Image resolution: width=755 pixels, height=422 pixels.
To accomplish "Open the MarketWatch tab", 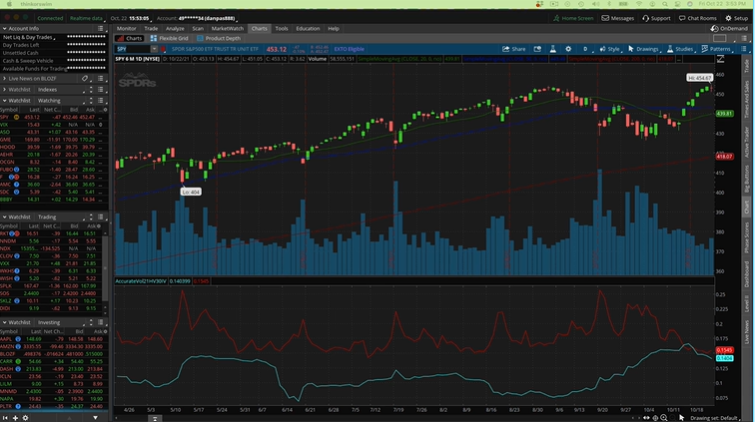I will pos(227,28).
